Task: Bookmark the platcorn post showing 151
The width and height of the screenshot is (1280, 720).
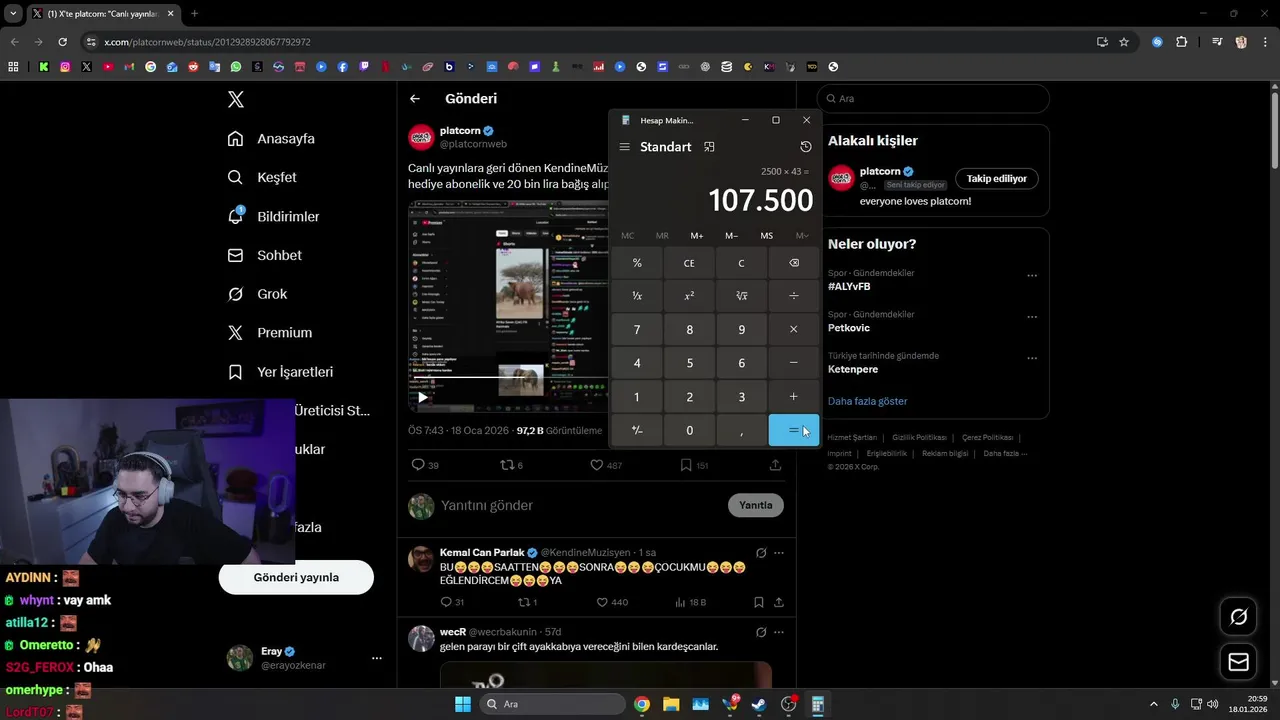Action: [x=694, y=465]
